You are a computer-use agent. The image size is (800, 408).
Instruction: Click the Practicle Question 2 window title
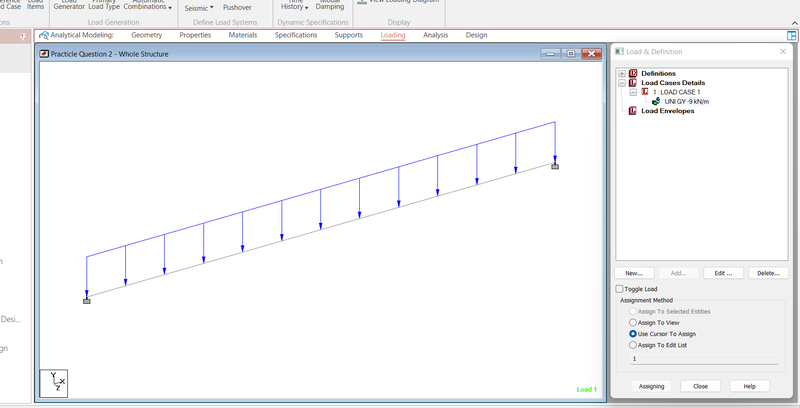pyautogui.click(x=109, y=54)
